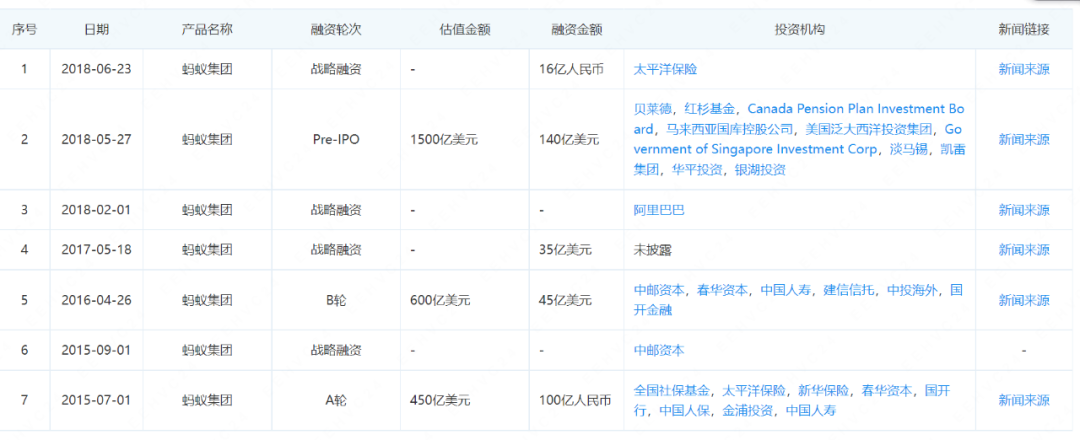The width and height of the screenshot is (1080, 440).
Task: Open 新闻来源 link for the 2018-02-01 row
Action: pos(1024,210)
